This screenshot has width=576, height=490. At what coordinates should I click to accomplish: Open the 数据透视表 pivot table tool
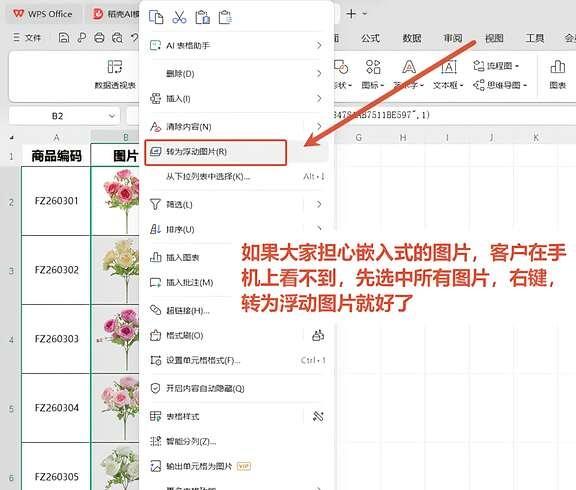tap(115, 75)
